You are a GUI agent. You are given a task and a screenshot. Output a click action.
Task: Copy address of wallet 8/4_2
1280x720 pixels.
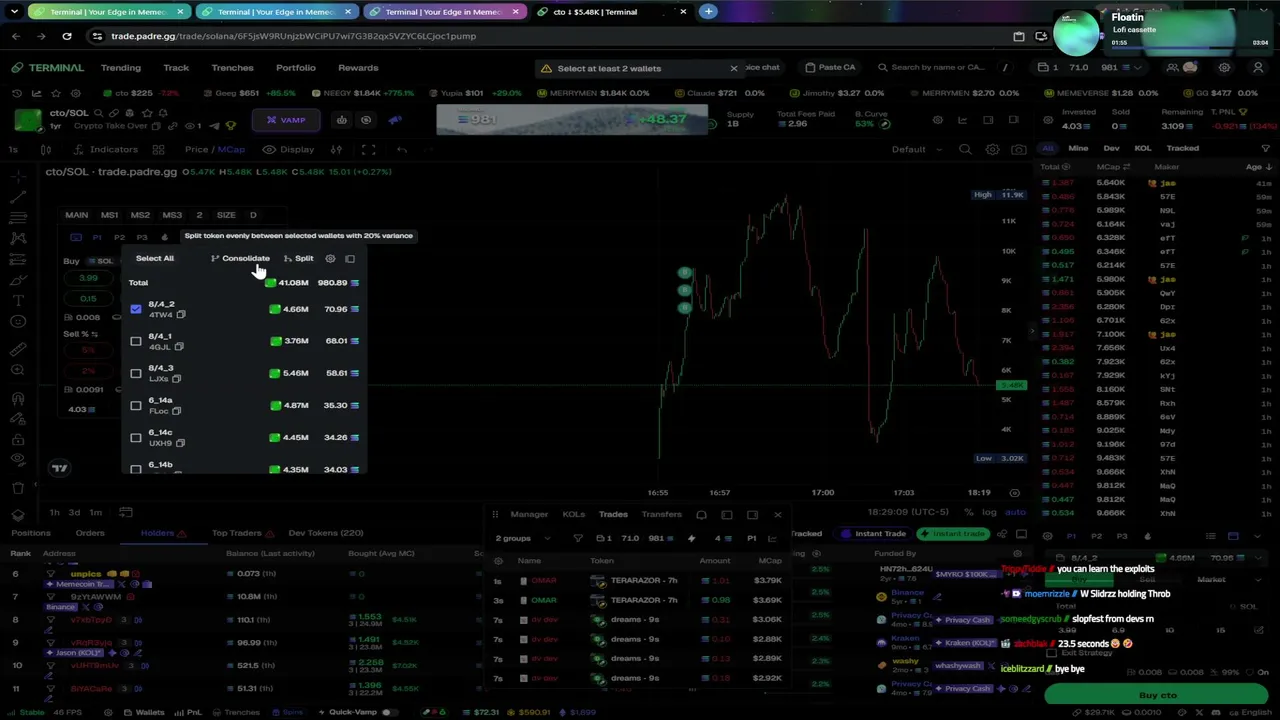181,314
